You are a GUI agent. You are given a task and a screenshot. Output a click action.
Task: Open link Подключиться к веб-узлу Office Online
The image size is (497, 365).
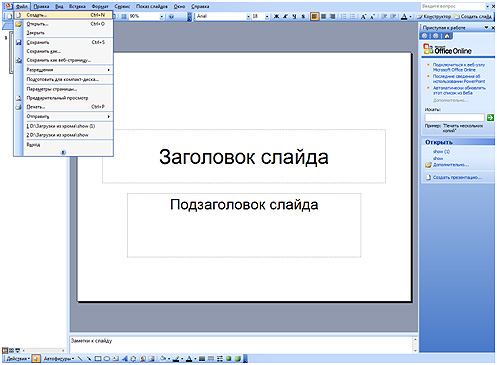pos(459,67)
